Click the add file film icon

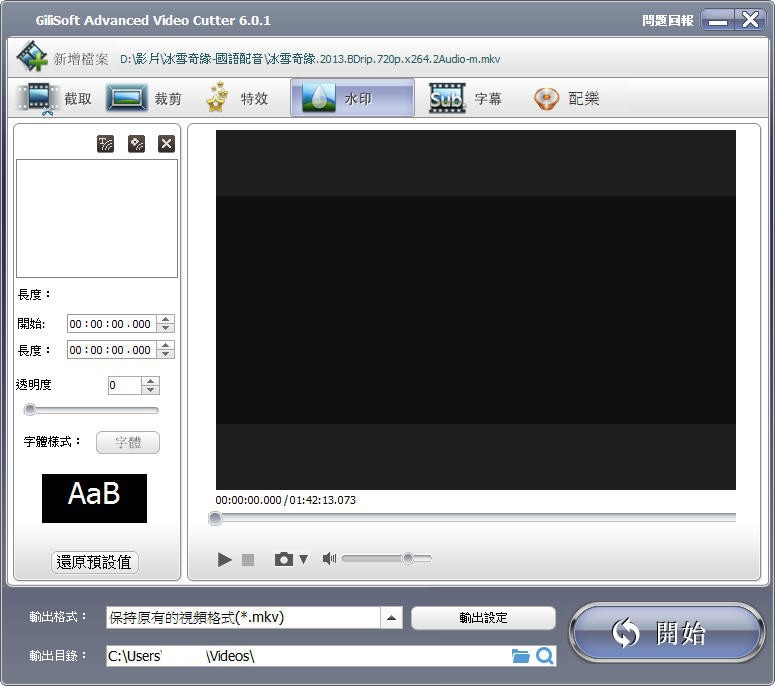[x=32, y=57]
